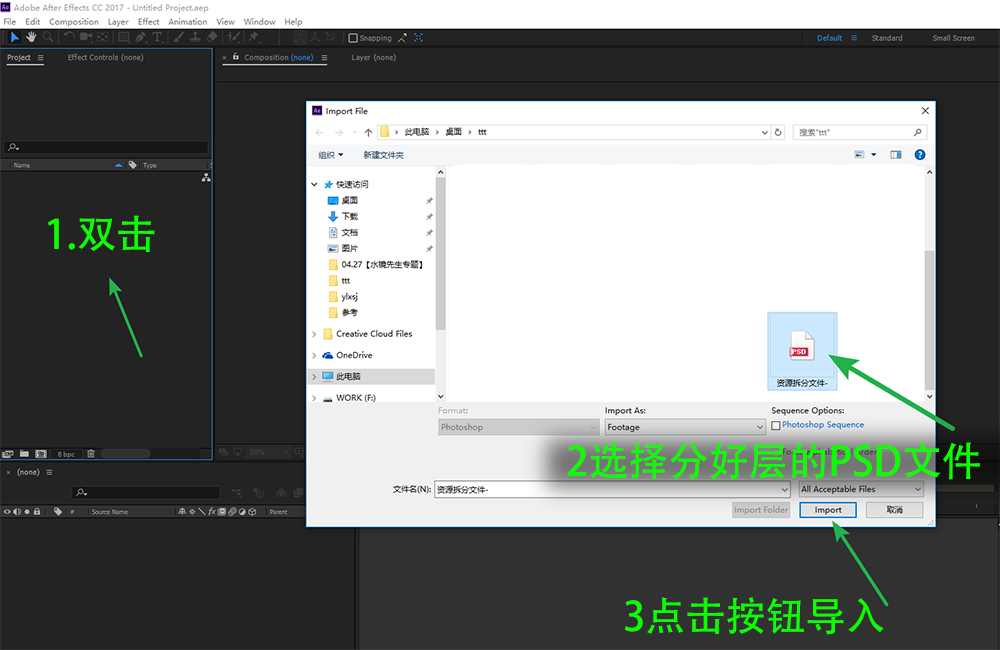This screenshot has width=1000, height=650.
Task: Click the trash delete icon in Project panel
Action: click(x=91, y=454)
